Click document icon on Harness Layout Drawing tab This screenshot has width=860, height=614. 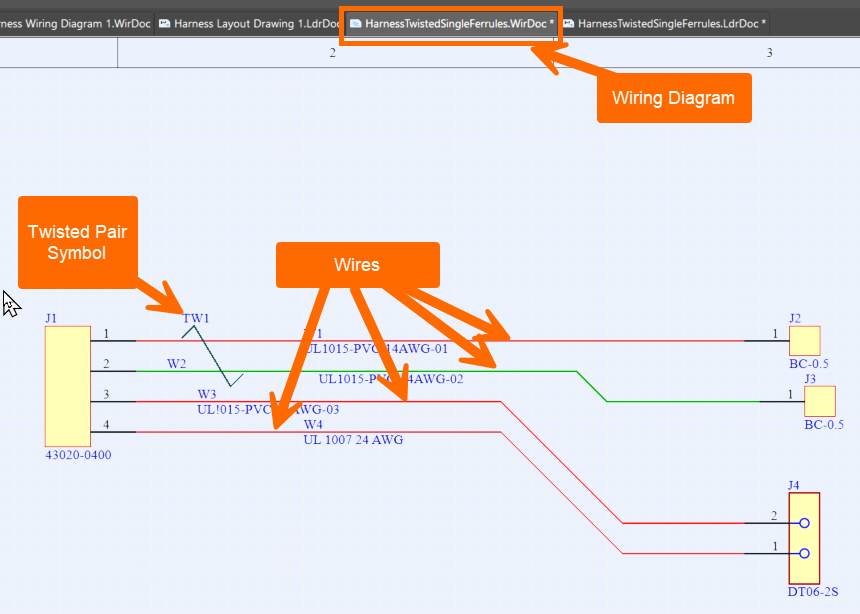pyautogui.click(x=165, y=24)
